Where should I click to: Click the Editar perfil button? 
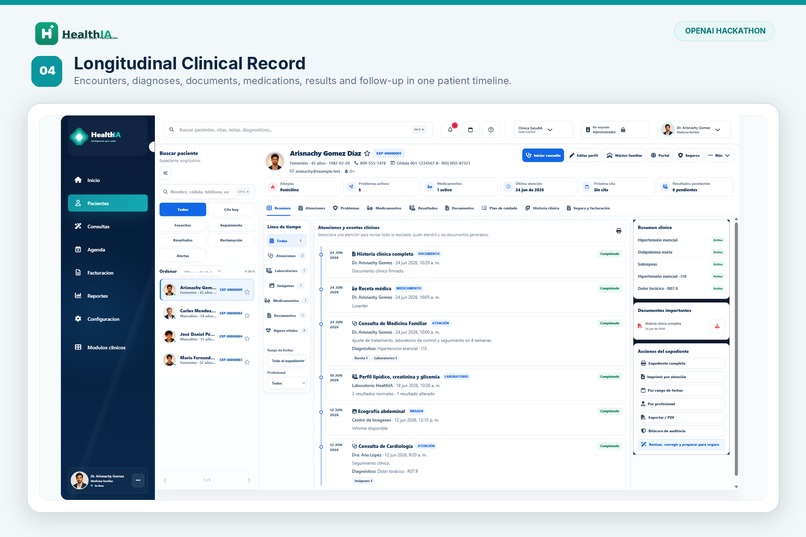point(583,155)
